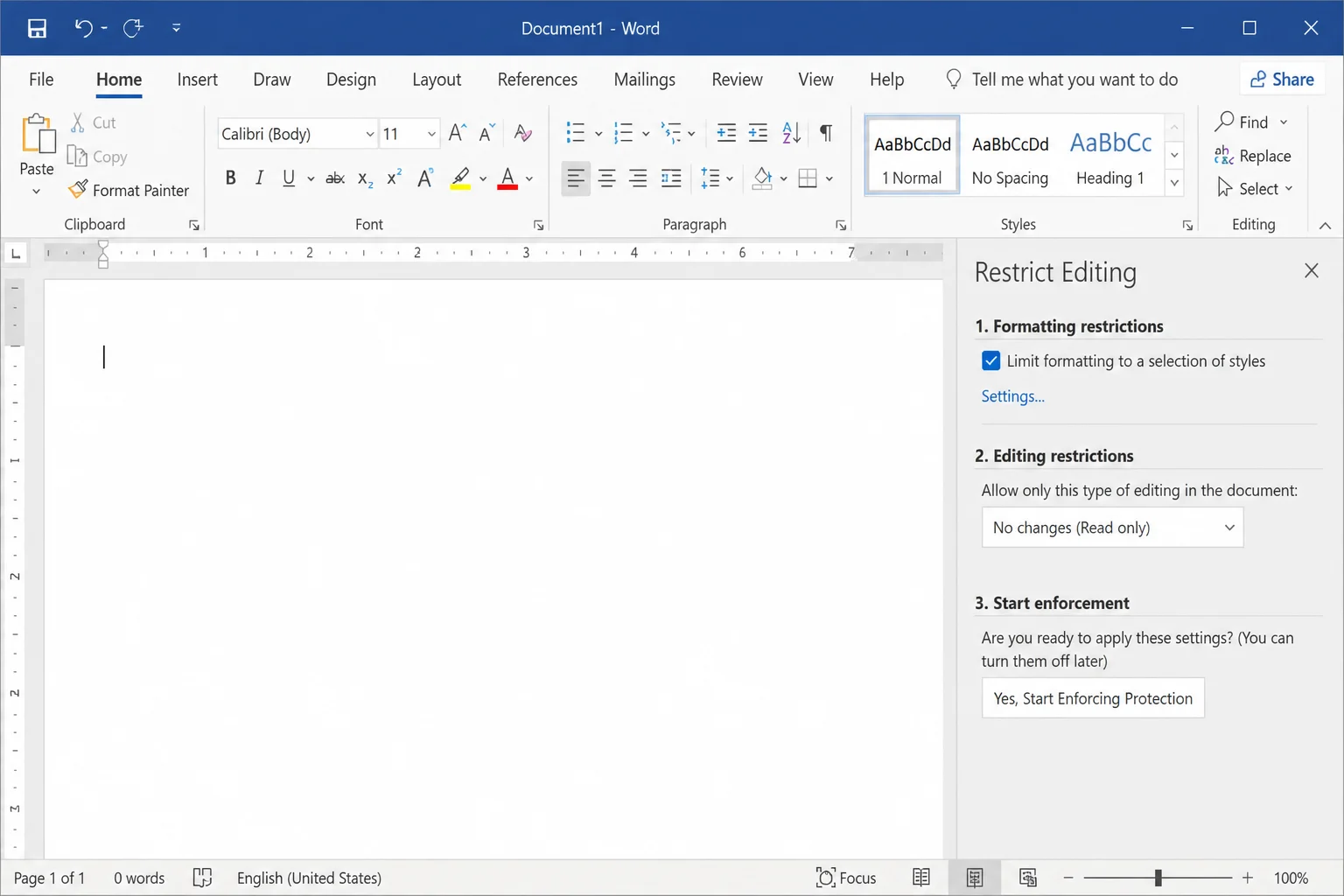The image size is (1344, 896).
Task: Switch to Read Mode view
Action: [x=921, y=878]
